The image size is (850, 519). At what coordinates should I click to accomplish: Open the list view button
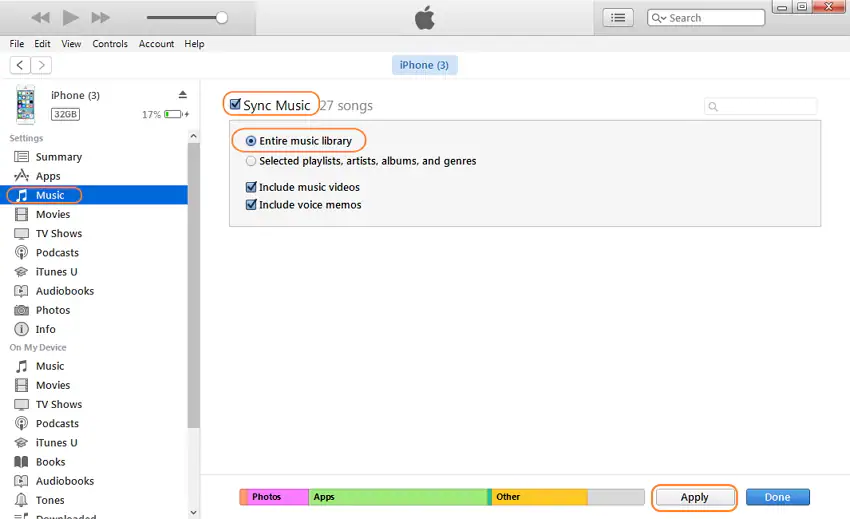[x=617, y=18]
